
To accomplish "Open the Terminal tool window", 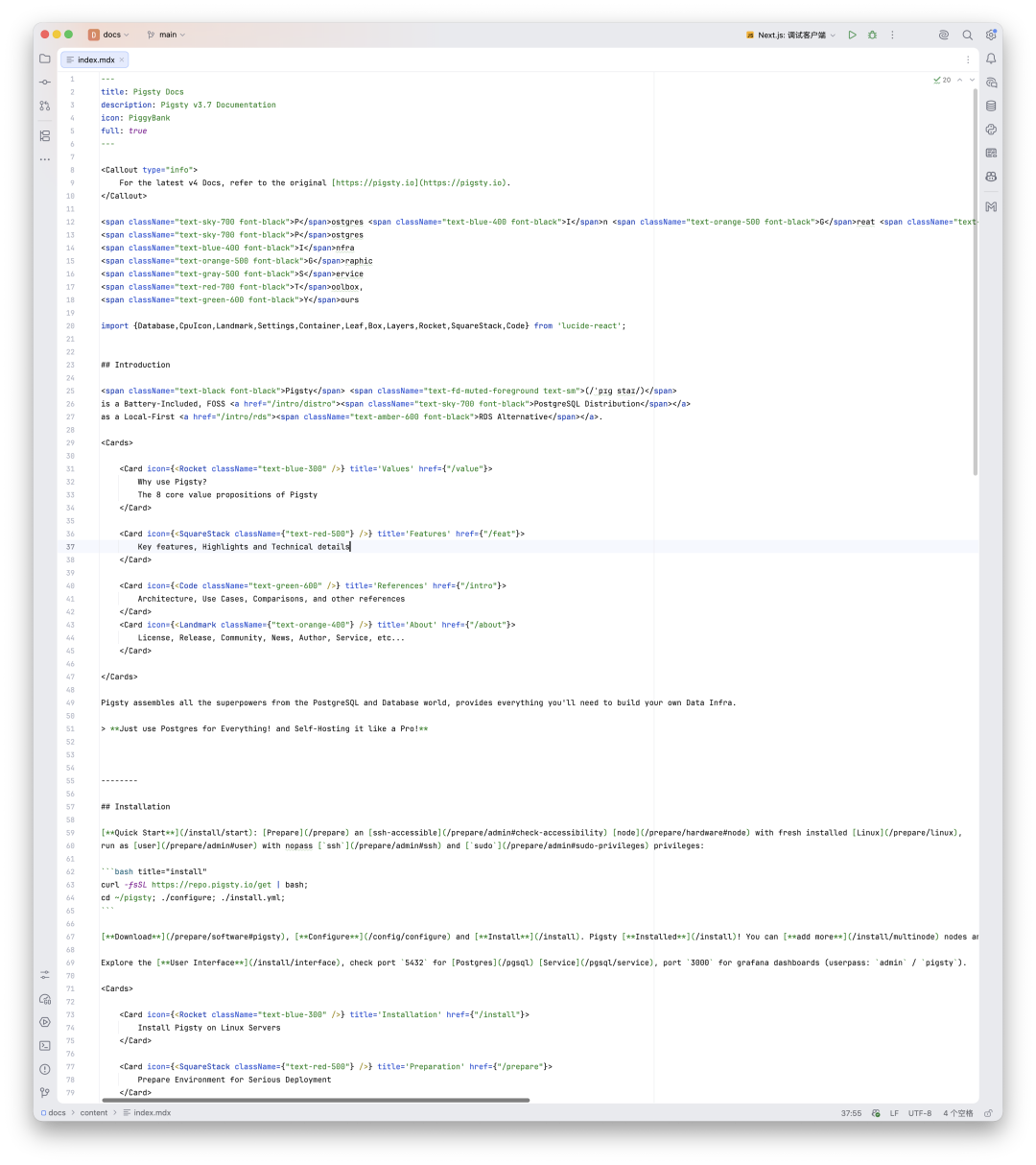I will pos(45,1045).
